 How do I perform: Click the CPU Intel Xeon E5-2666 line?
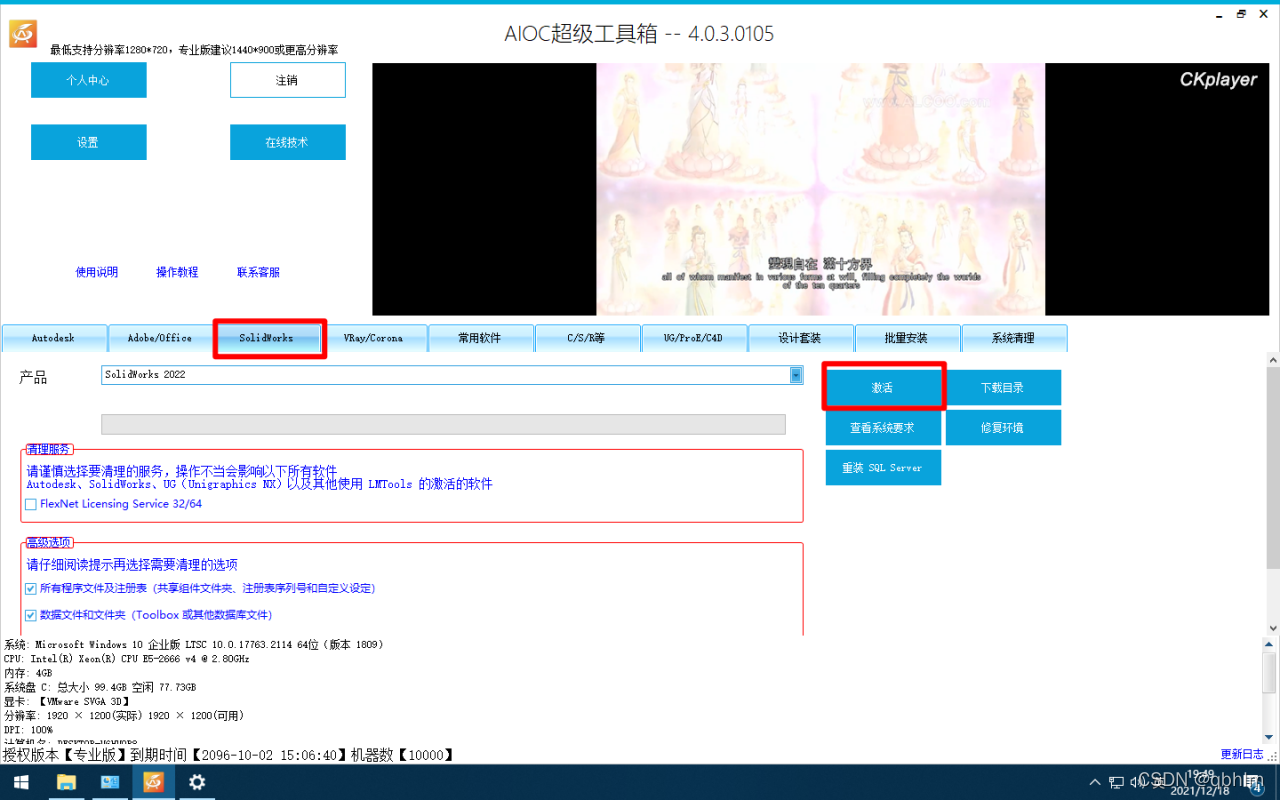point(127,659)
